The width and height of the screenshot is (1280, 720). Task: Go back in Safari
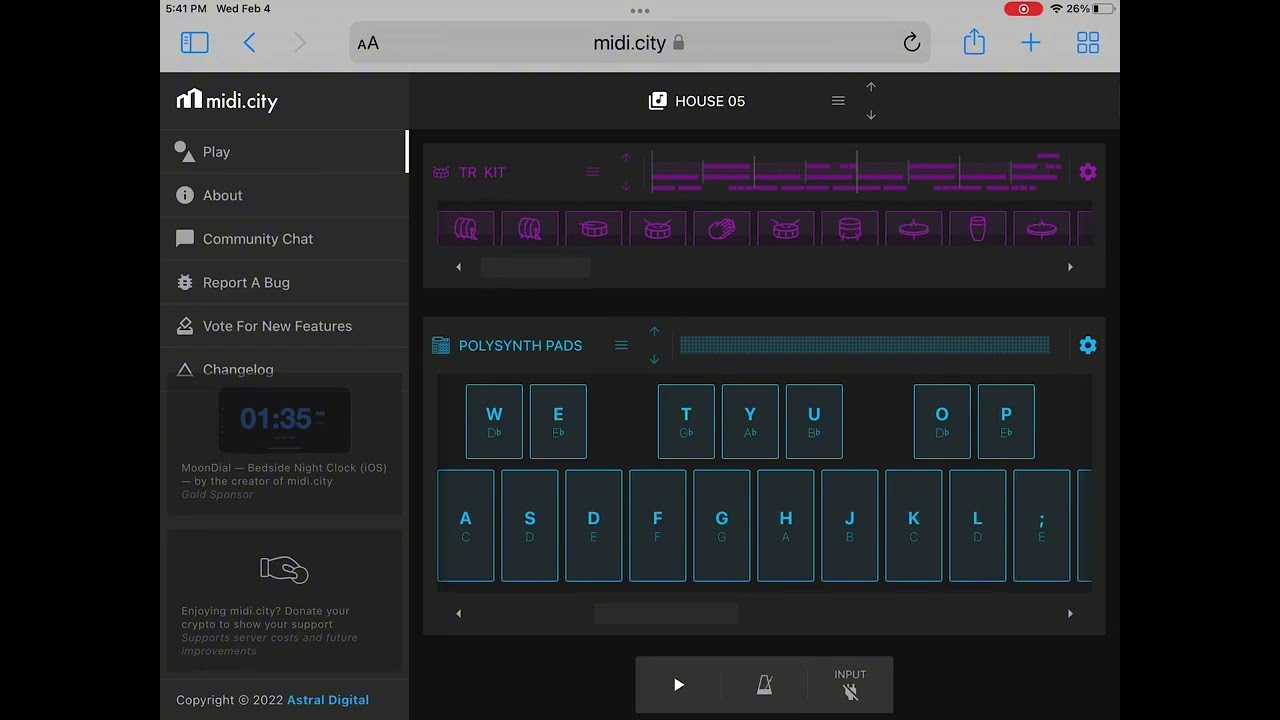(x=250, y=43)
